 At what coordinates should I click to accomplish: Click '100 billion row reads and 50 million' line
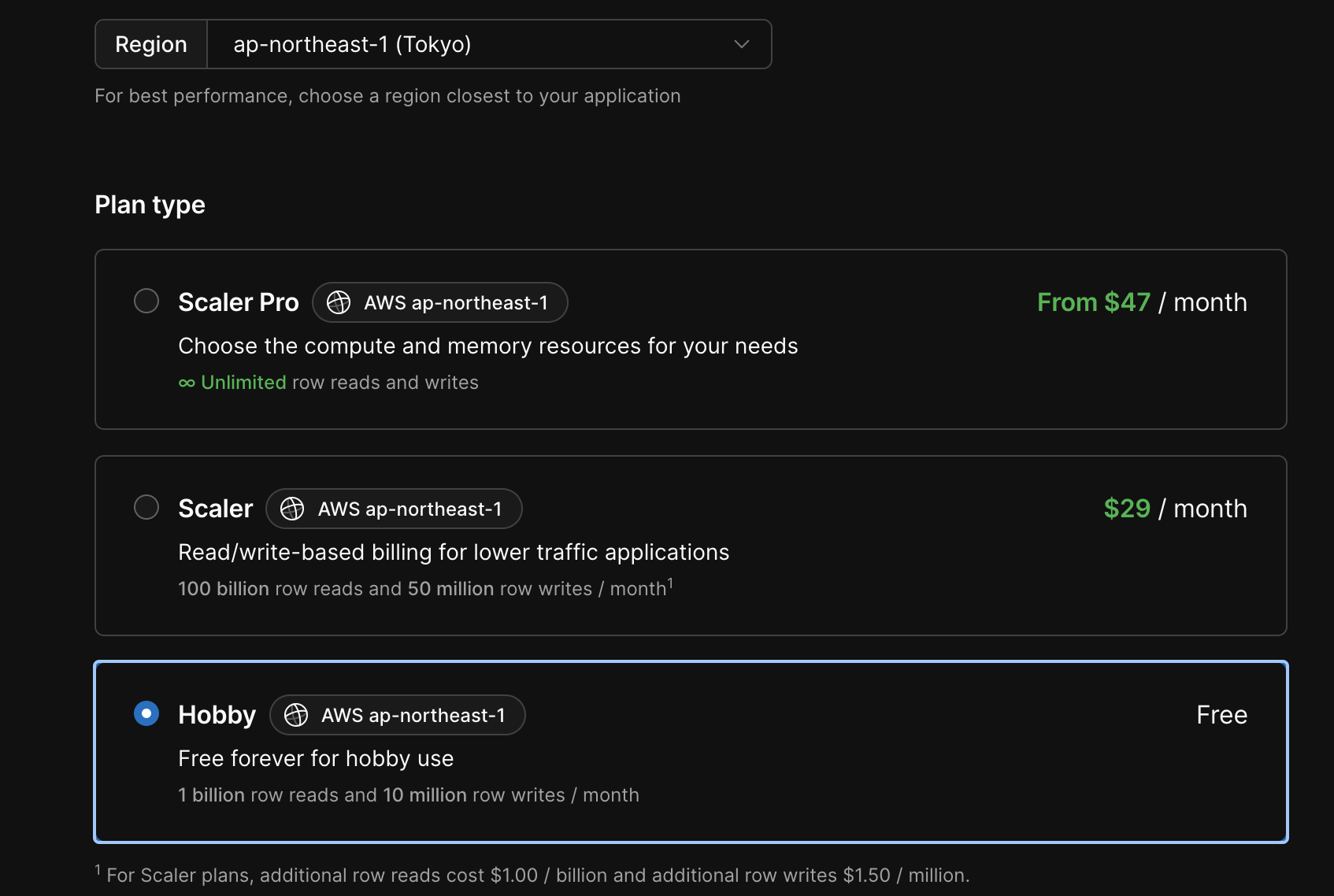click(426, 588)
